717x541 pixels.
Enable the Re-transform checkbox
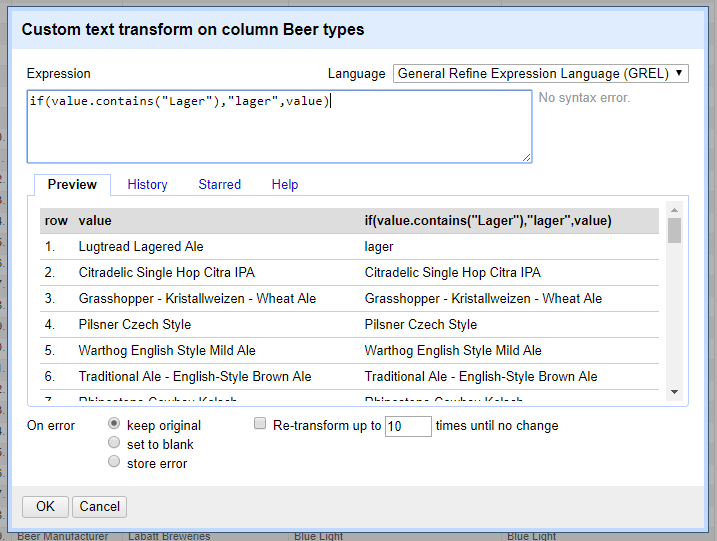(x=260, y=423)
